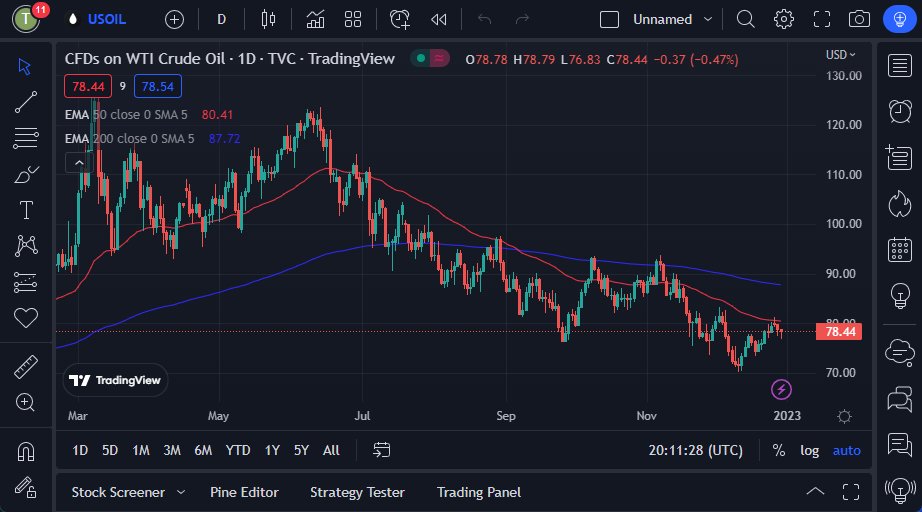Image resolution: width=922 pixels, height=512 pixels.
Task: Open the chart settings gear
Action: (x=784, y=19)
